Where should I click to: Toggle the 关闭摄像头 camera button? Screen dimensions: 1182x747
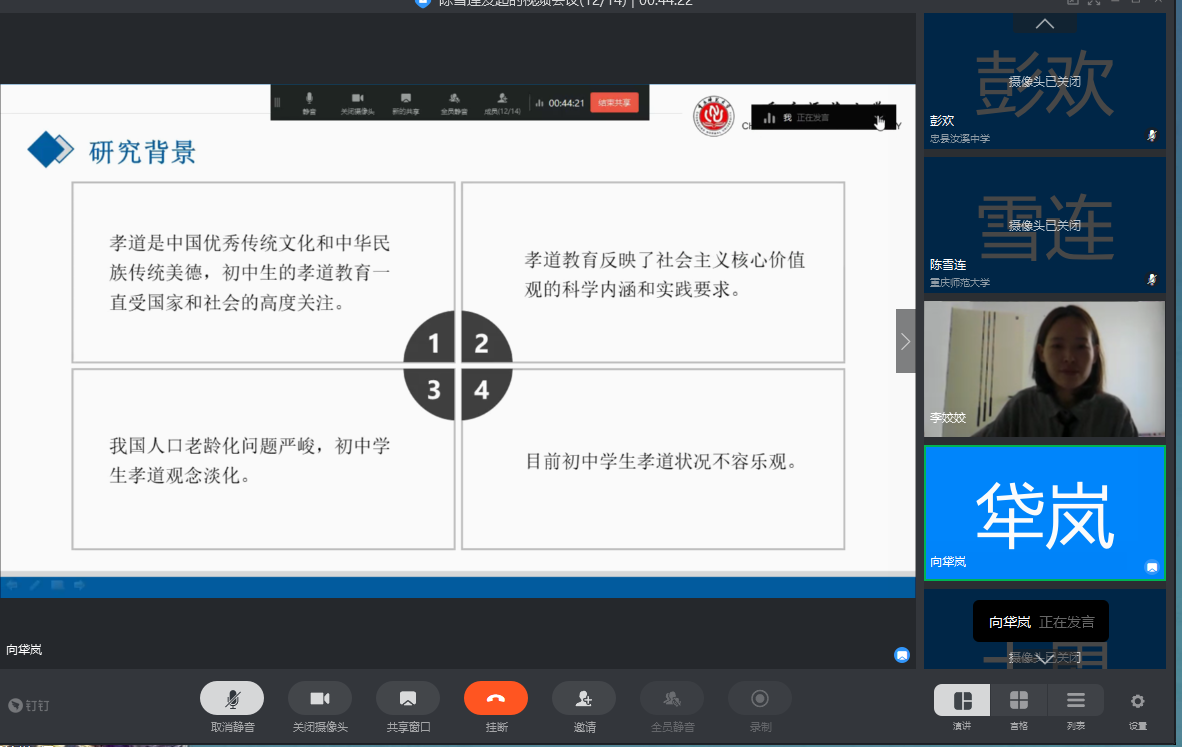click(x=320, y=698)
